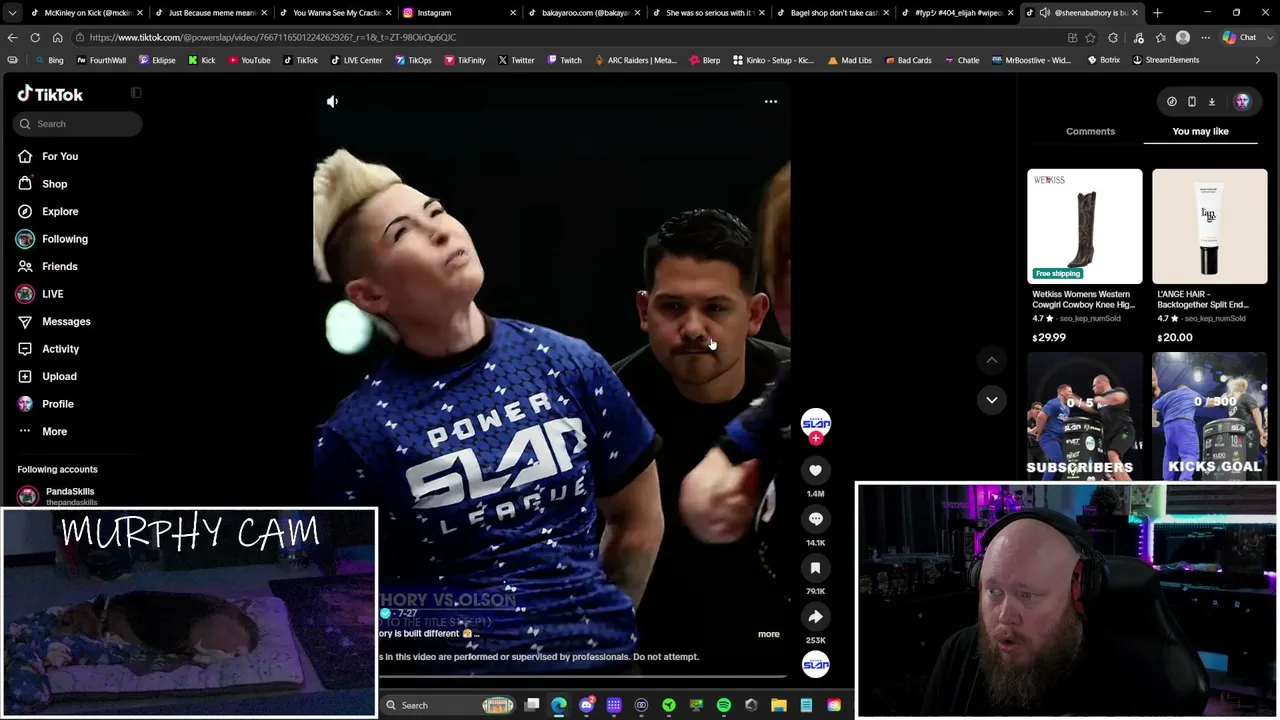1280x720 pixels.
Task: Open File Explorer from the taskbar
Action: [779, 705]
